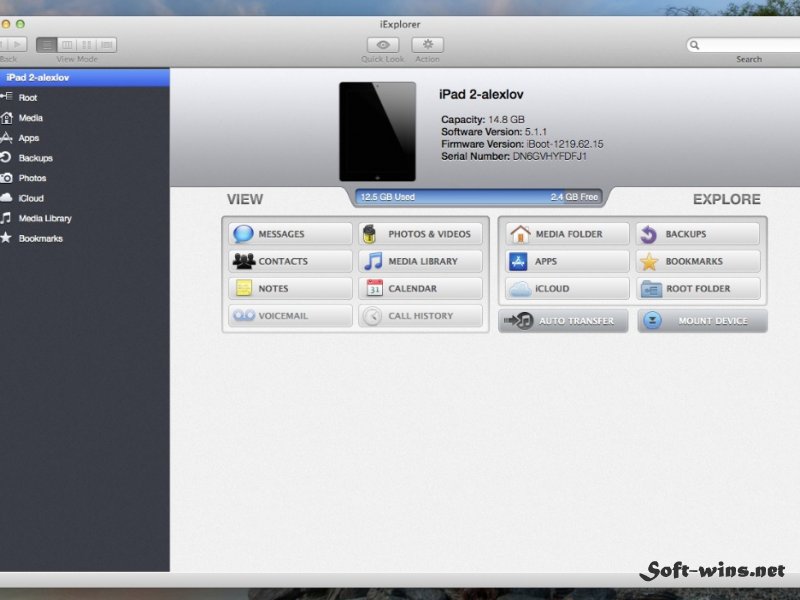
Task: Click the Backups arrow icon in Explore panel
Action: [x=648, y=234]
